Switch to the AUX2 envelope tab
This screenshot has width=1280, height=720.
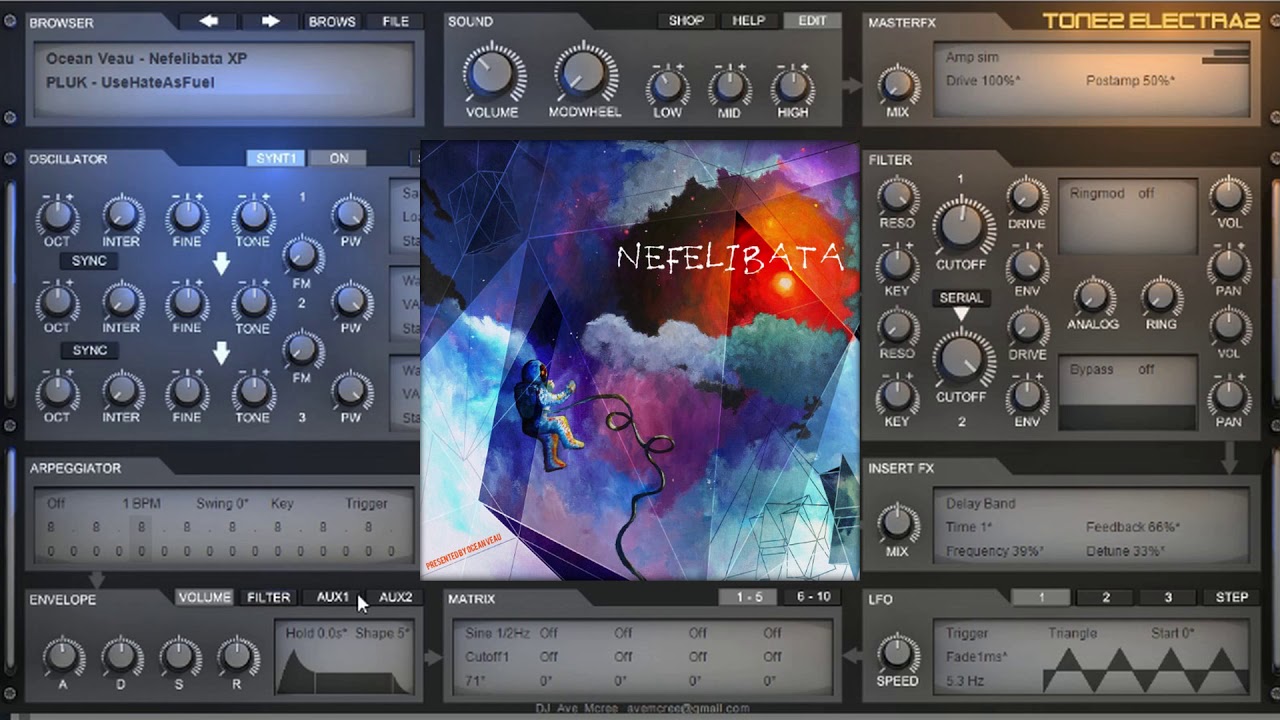(396, 597)
